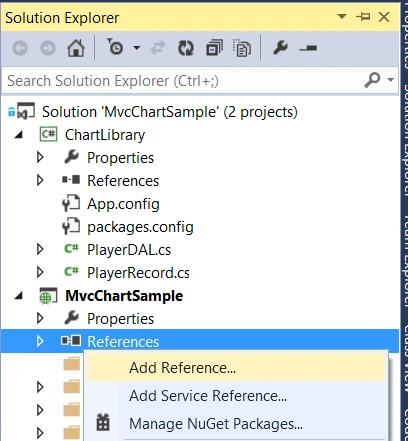Expand highlighted References node
This screenshot has height=441, width=408.
[40, 341]
